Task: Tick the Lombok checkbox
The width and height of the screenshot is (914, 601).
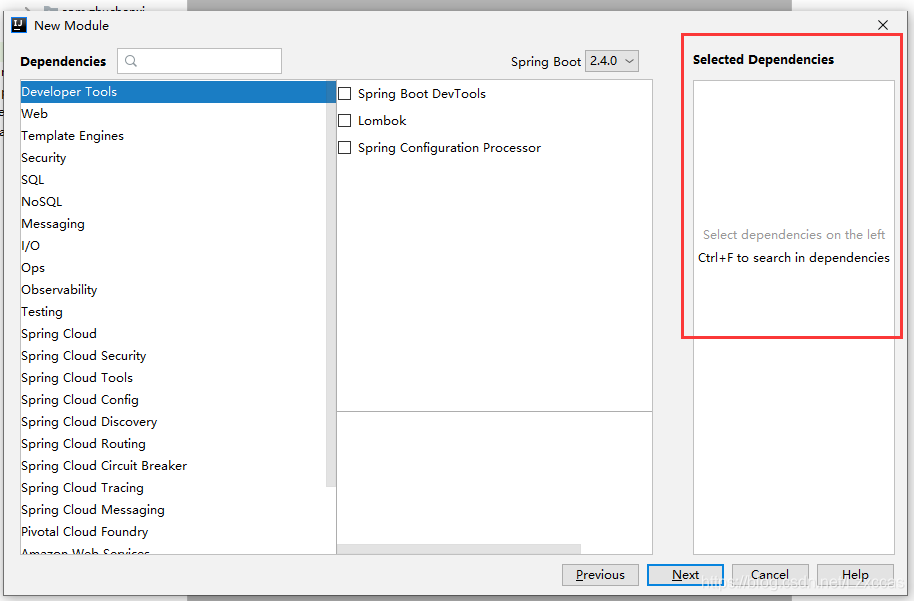Action: point(345,121)
